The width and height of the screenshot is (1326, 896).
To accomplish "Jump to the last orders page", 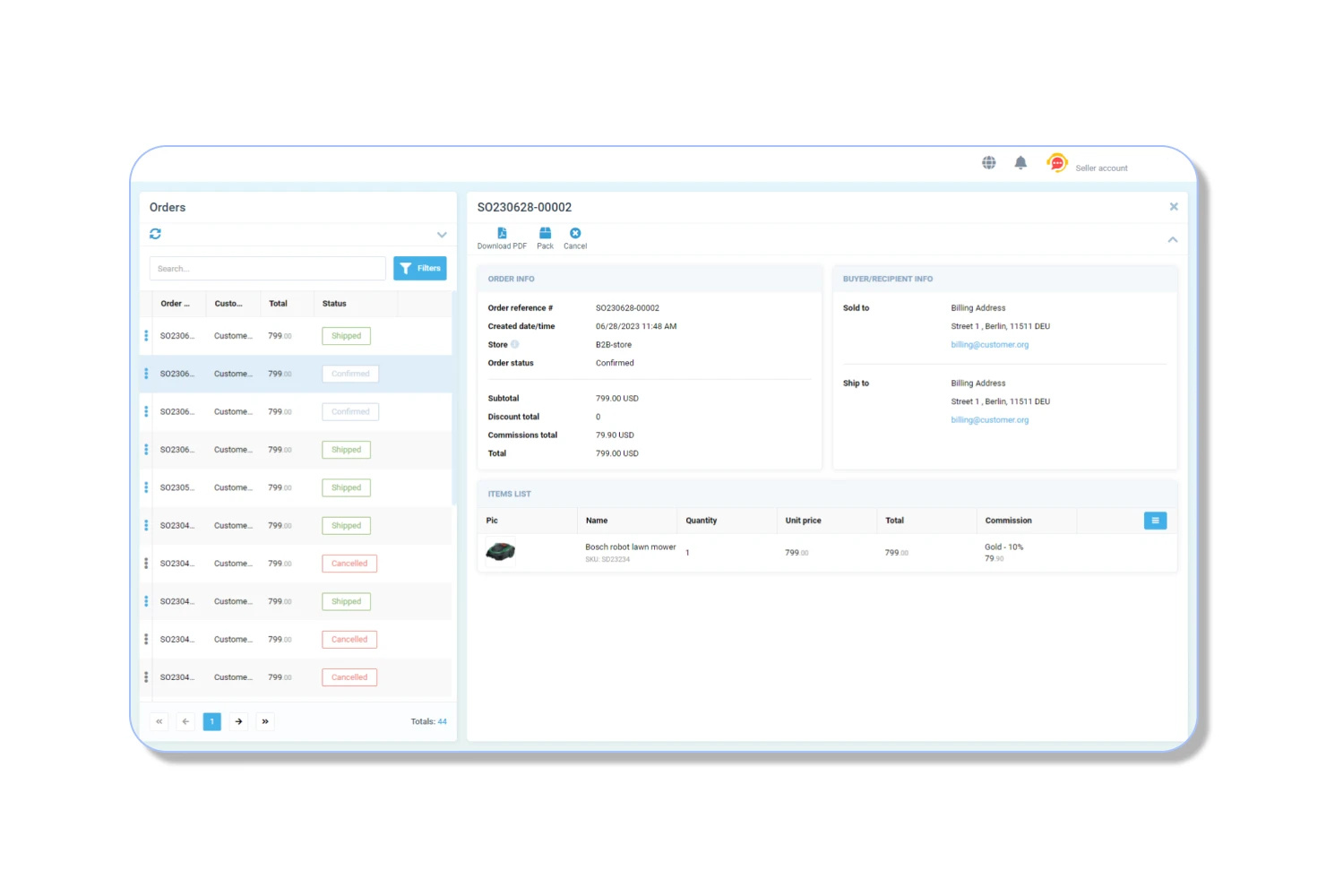I will (265, 721).
